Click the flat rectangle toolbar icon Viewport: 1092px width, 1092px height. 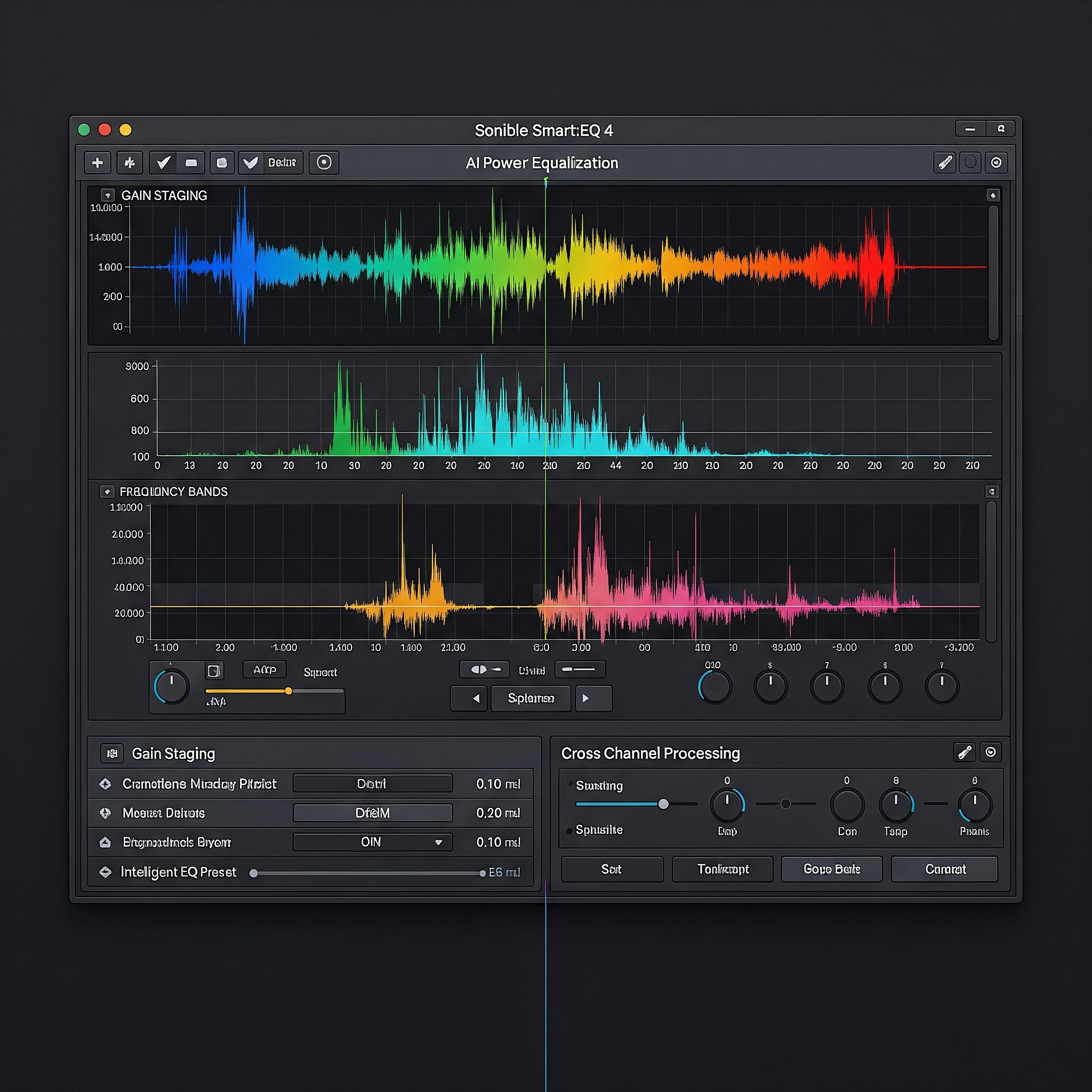[191, 163]
